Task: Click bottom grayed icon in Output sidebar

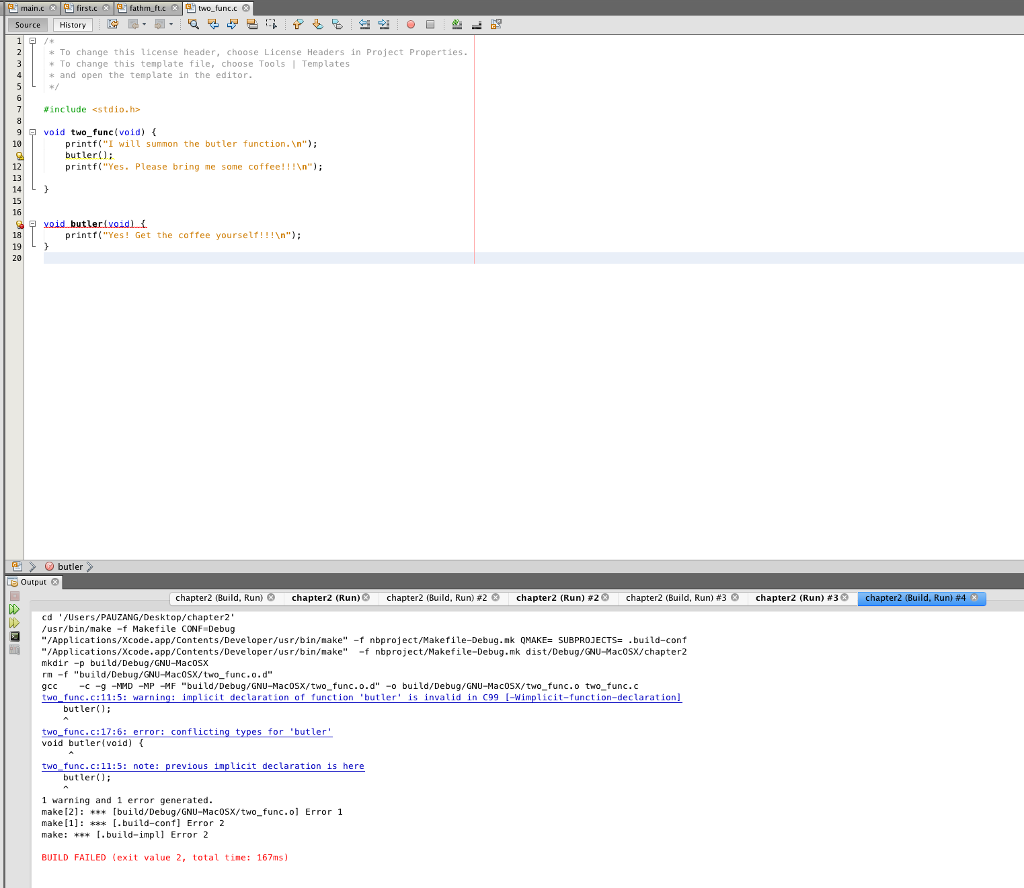Action: (x=14, y=650)
